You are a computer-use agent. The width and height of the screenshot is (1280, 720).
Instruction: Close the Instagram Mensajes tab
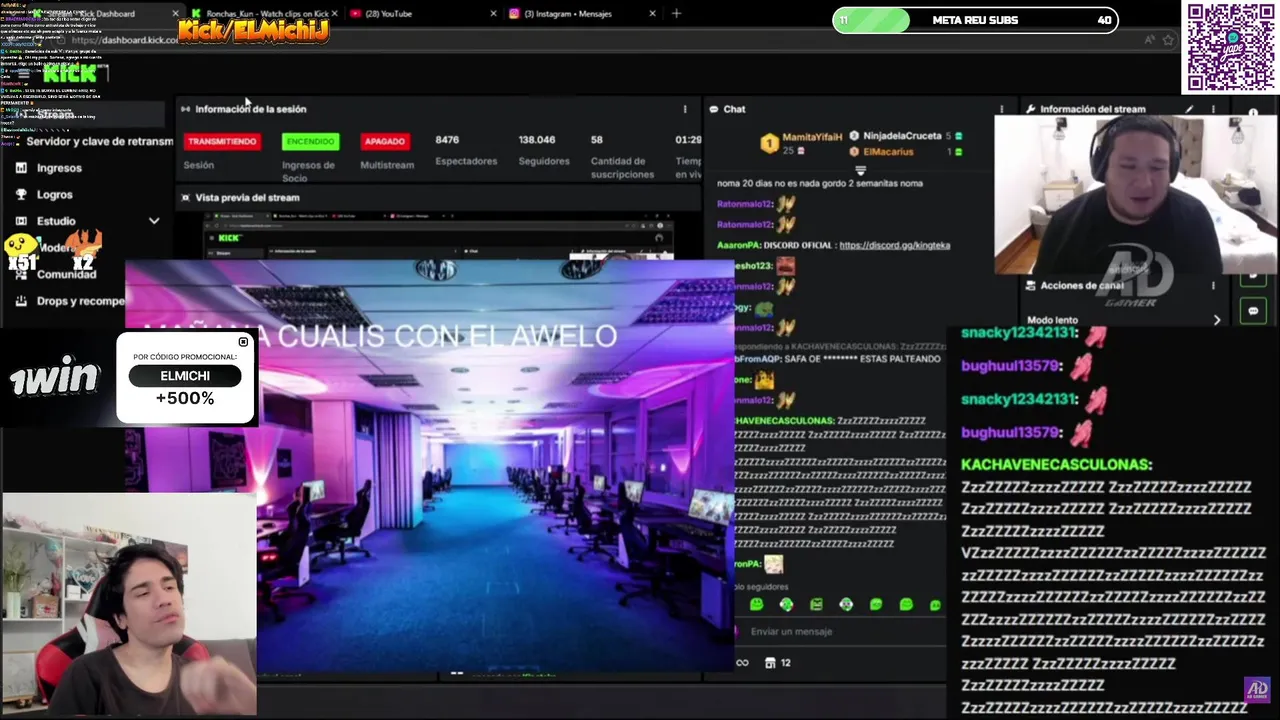(653, 14)
